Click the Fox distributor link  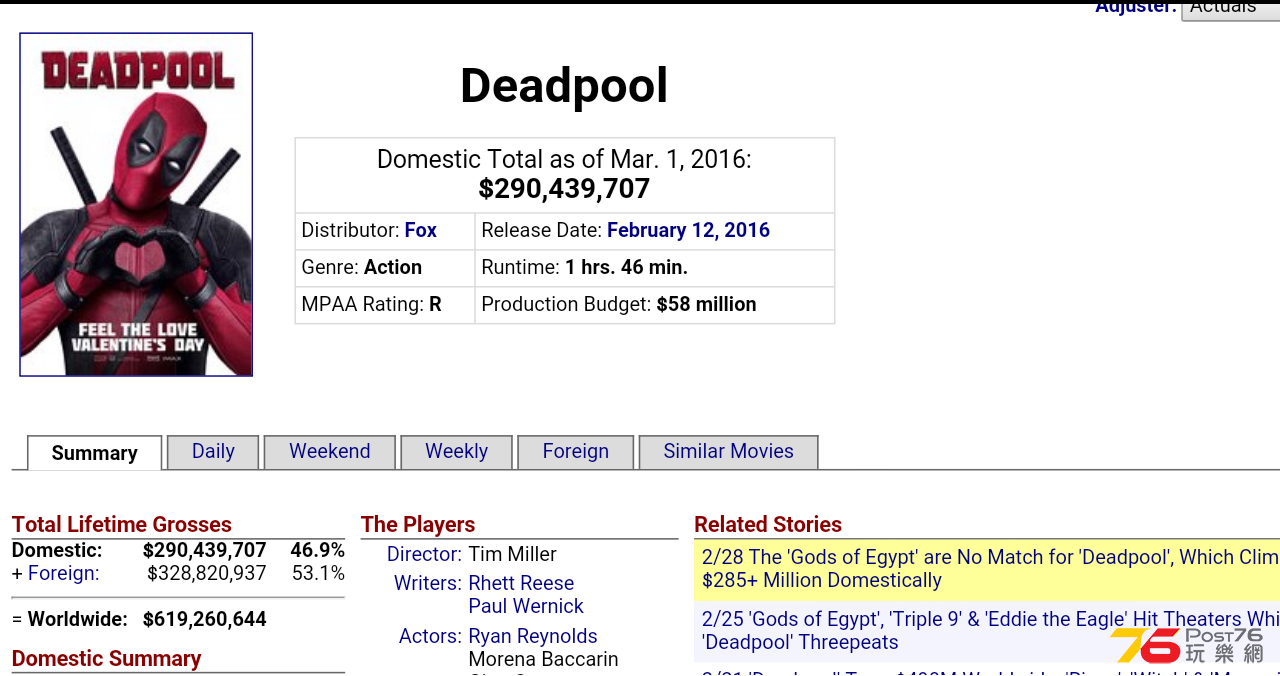pyautogui.click(x=420, y=230)
